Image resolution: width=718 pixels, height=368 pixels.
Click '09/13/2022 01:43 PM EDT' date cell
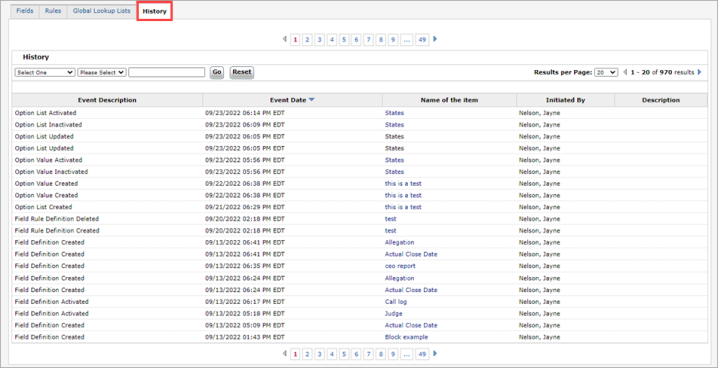point(245,337)
